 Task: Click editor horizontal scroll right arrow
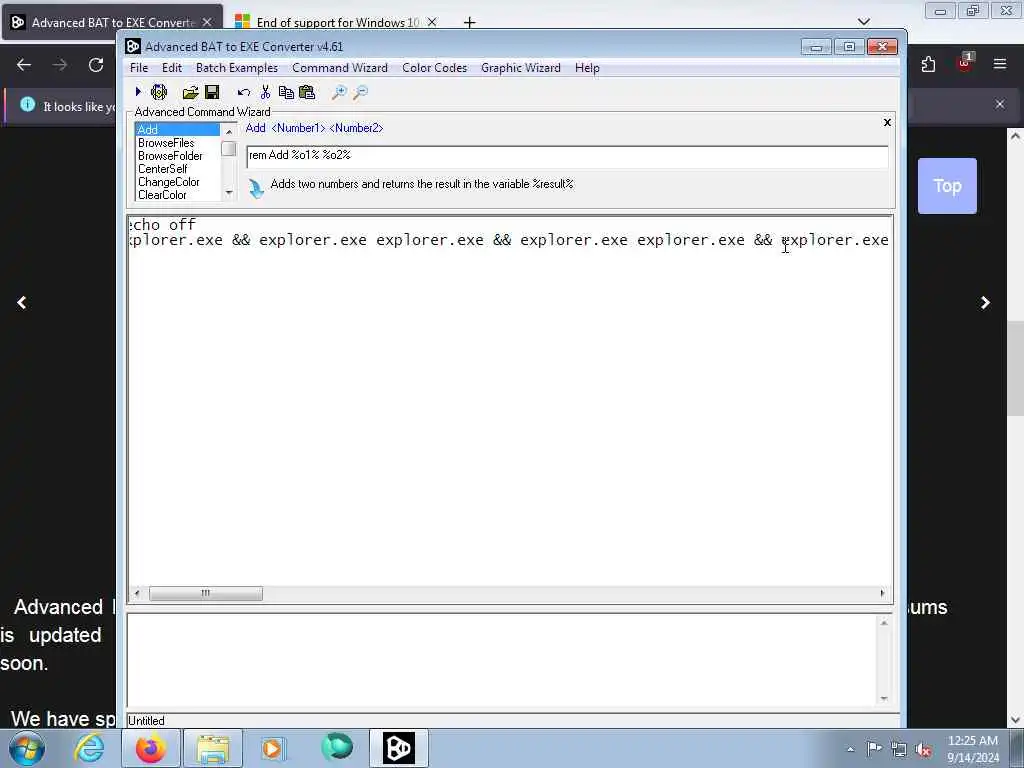click(x=882, y=593)
